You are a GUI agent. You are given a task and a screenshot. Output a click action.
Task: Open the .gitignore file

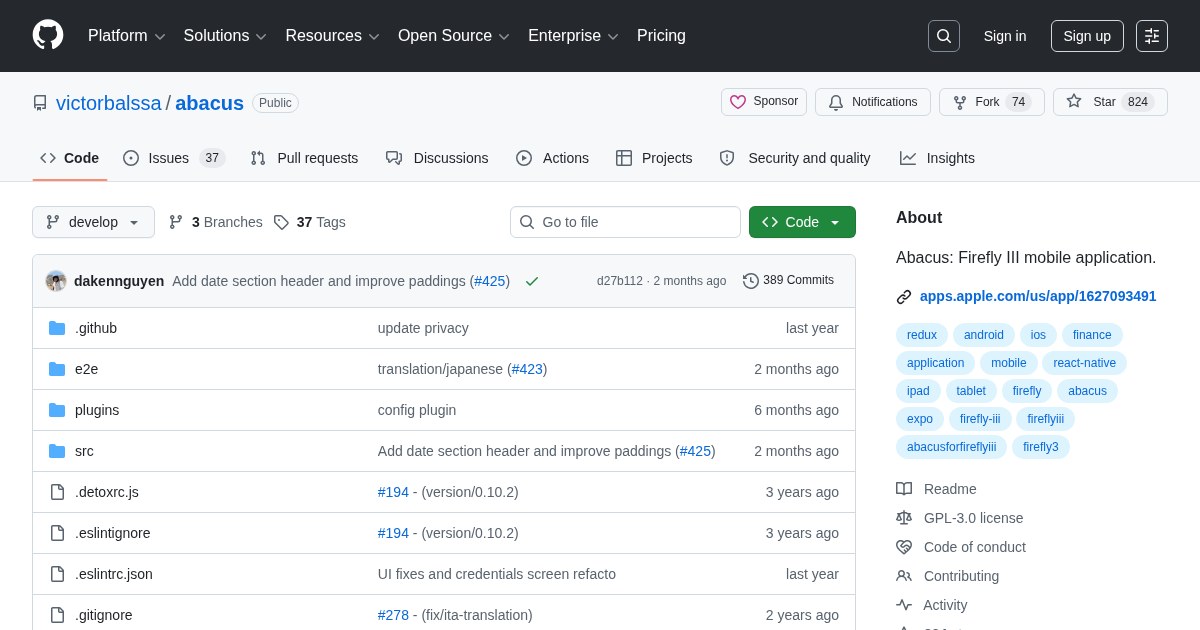pos(104,615)
